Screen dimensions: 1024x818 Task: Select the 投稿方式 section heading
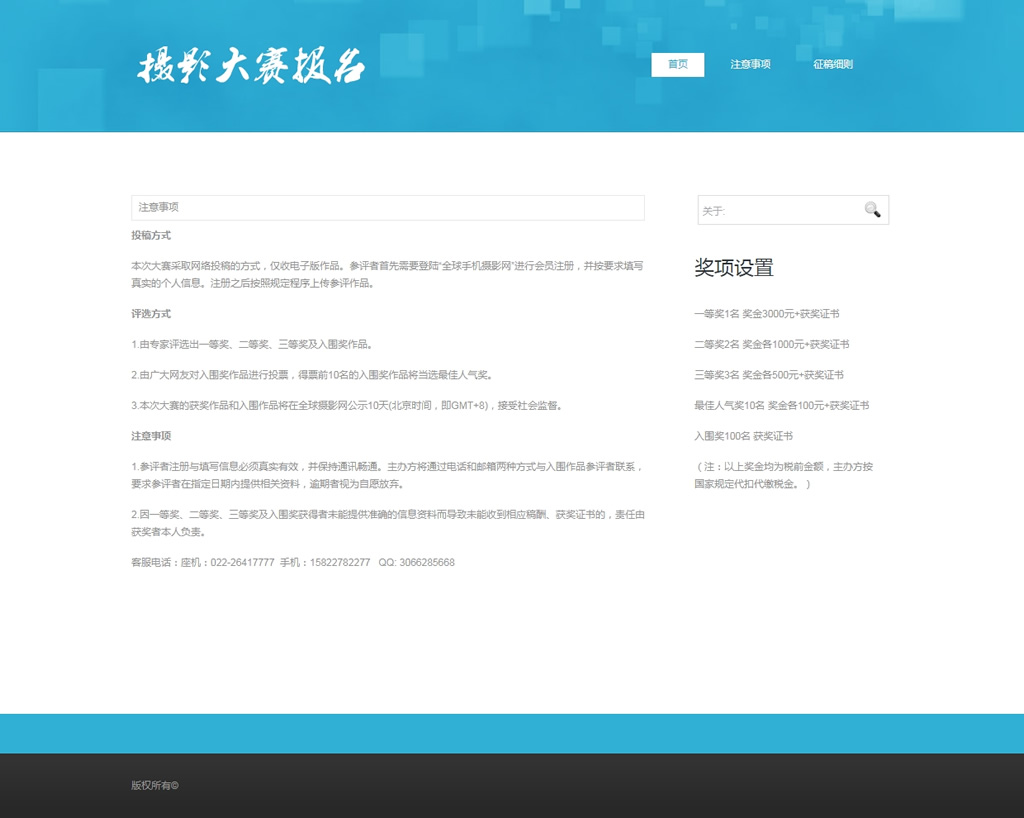151,236
